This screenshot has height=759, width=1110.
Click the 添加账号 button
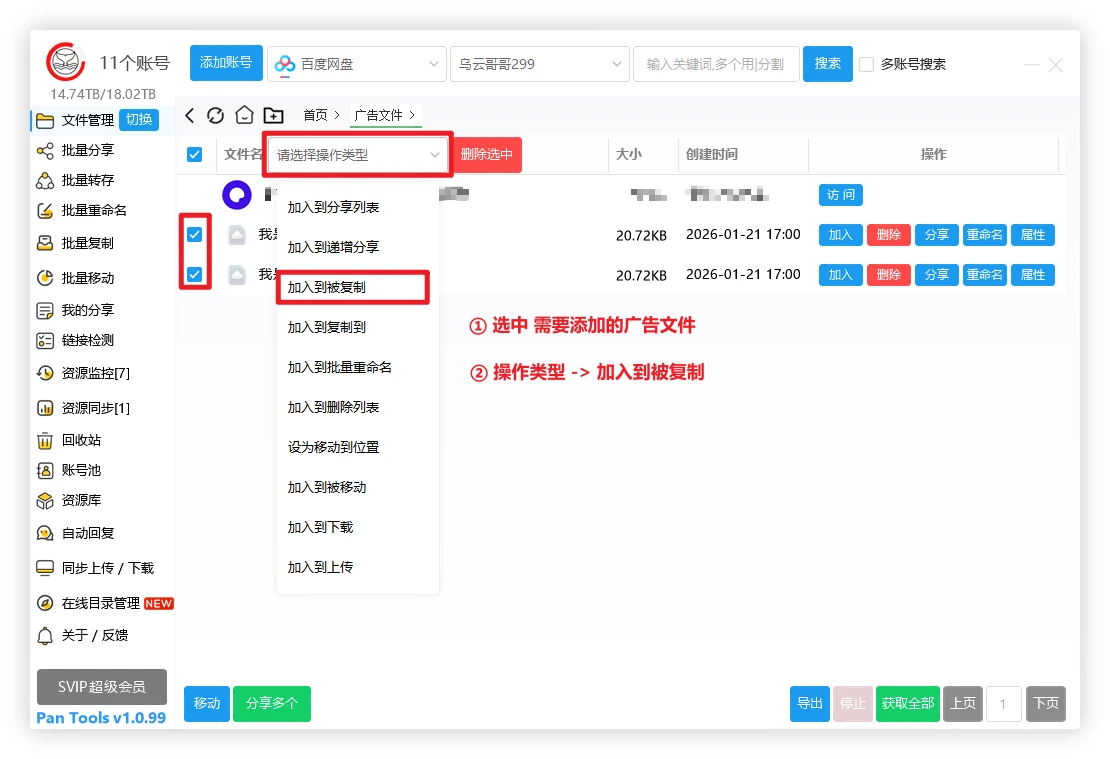(226, 63)
